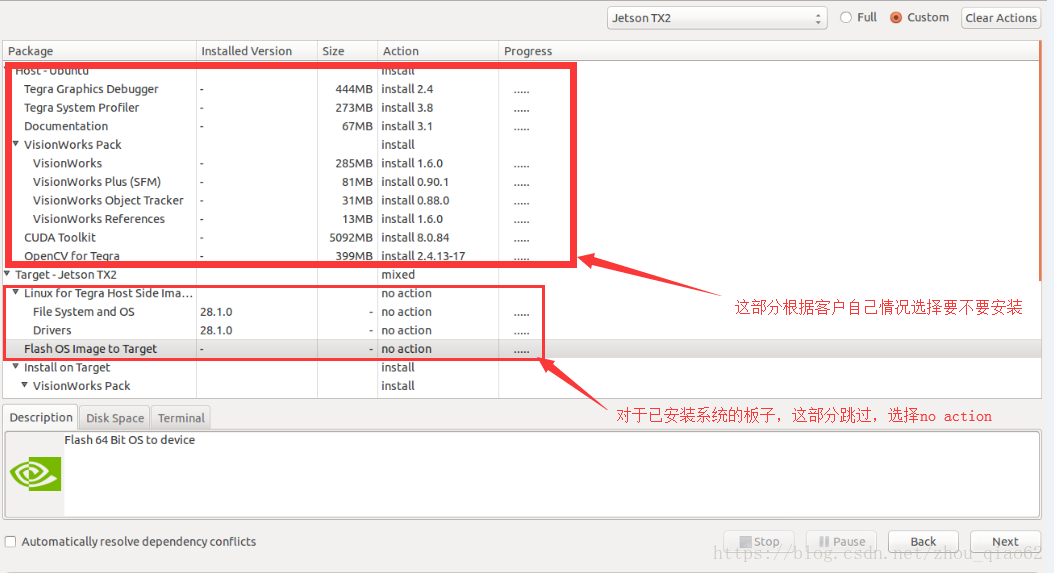The height and width of the screenshot is (573, 1054).
Task: Click the NVIDIA logo in the description panel
Action: (x=36, y=474)
